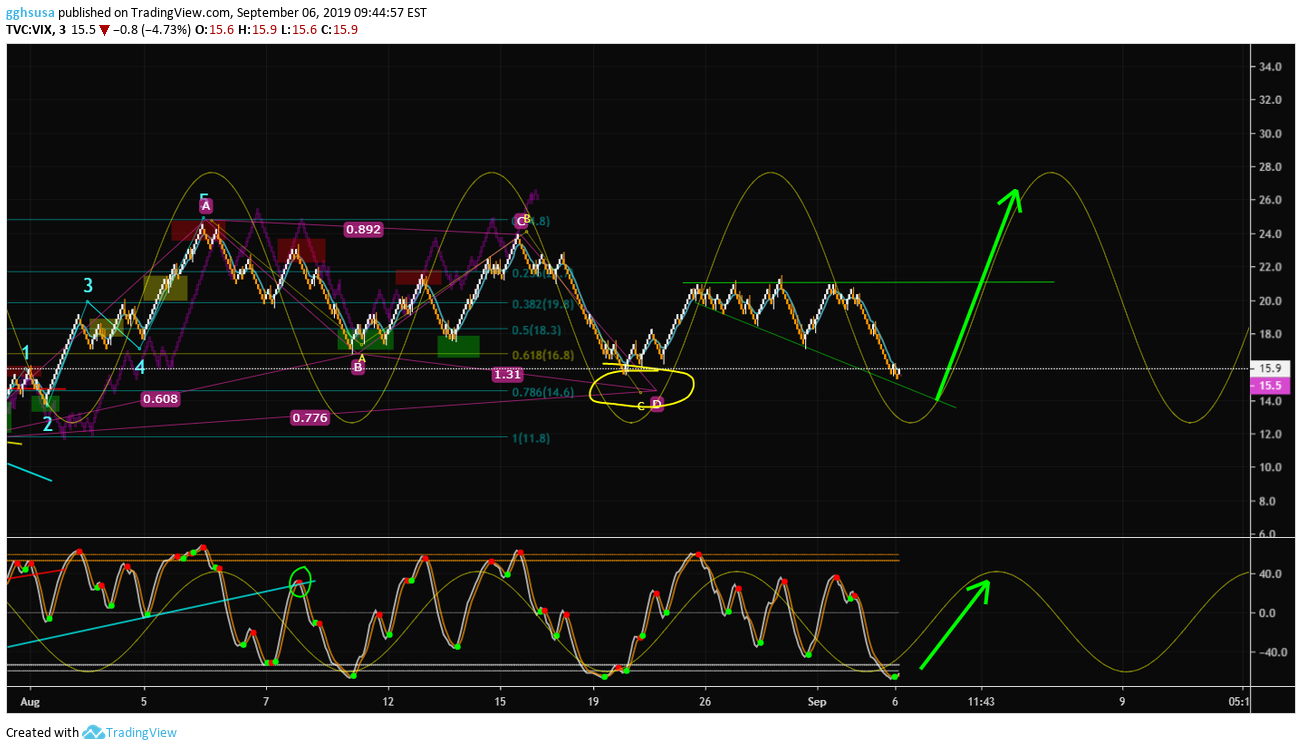Click the author name gghsusa
Screen dimensions: 1302x750
tap(29, 13)
